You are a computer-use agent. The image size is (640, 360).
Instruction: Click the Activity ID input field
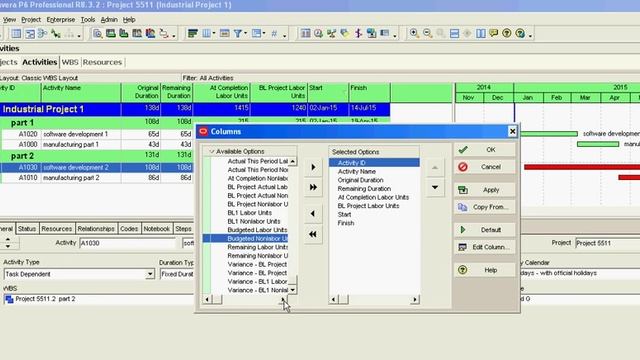click(127, 243)
